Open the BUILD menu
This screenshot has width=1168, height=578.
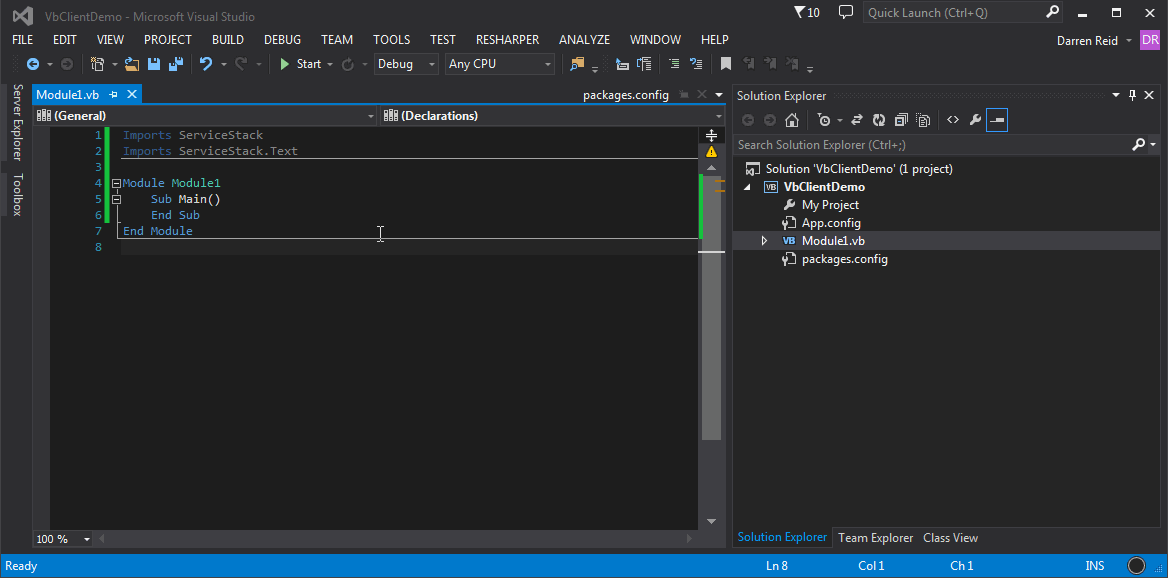227,39
